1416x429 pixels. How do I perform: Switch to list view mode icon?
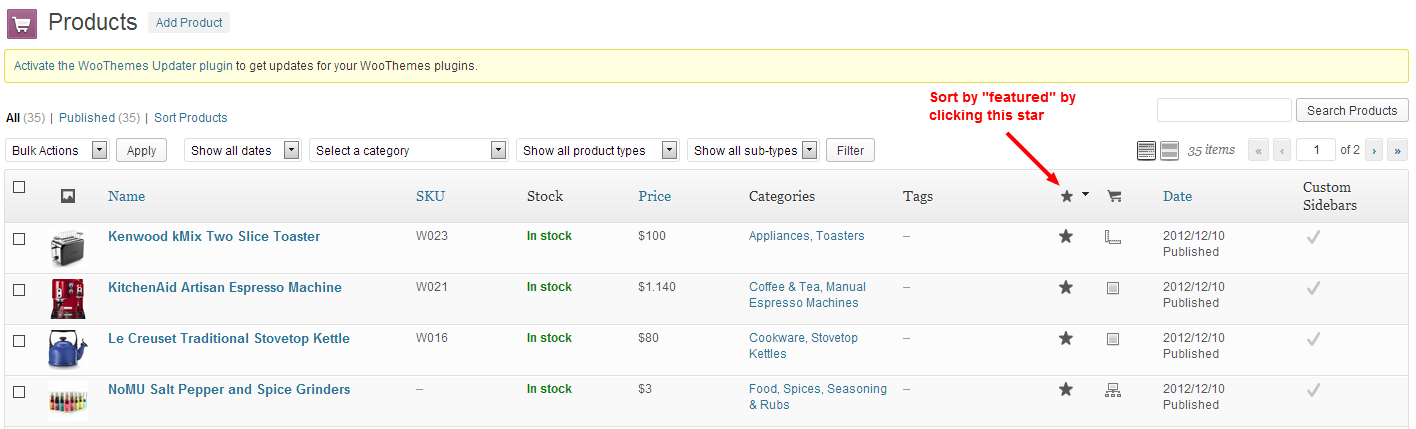(x=1147, y=150)
